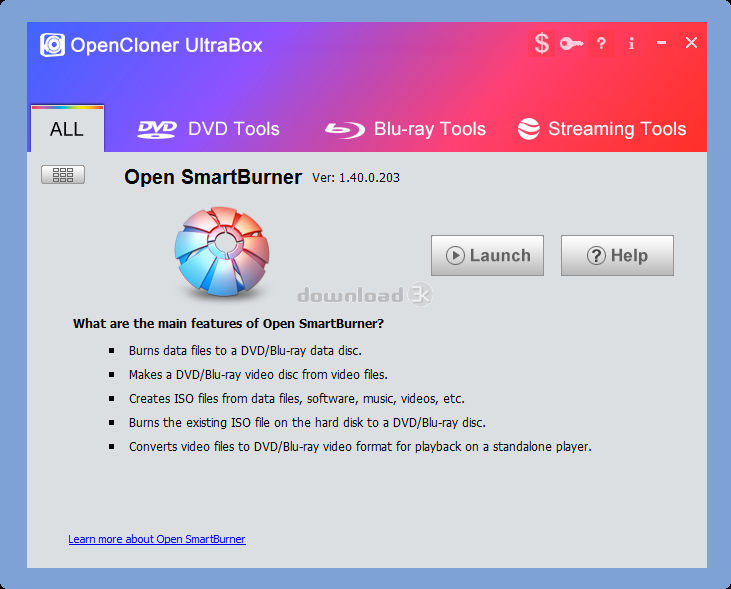Select the ALL tab
This screenshot has width=731, height=589.
[67, 129]
